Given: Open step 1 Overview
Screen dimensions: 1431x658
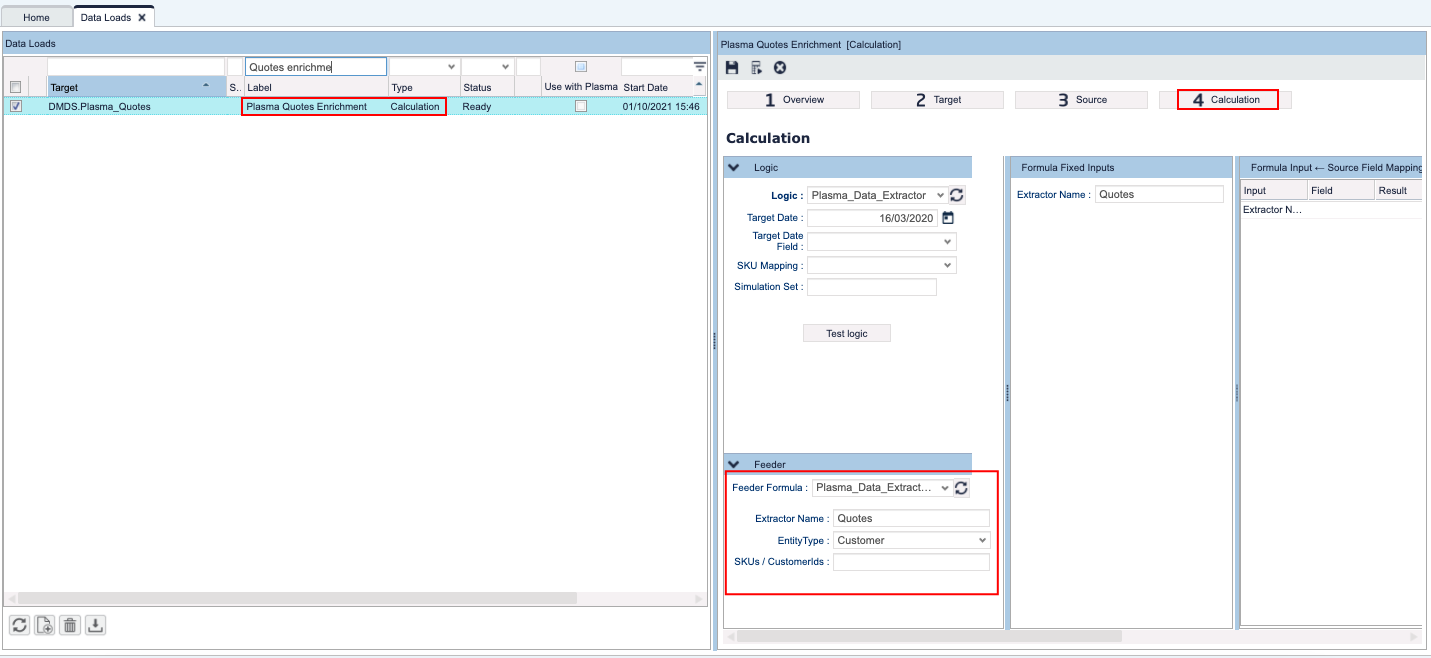Looking at the screenshot, I should click(x=792, y=99).
